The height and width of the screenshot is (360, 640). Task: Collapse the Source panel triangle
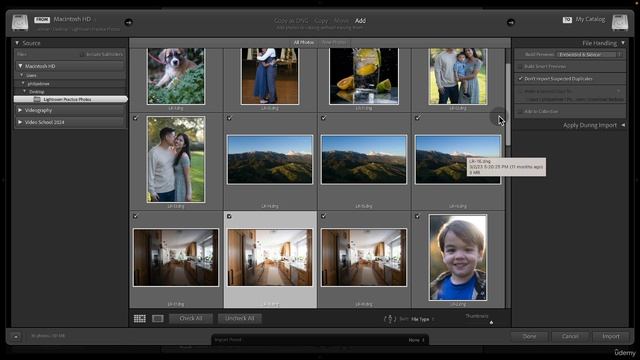pos(17,43)
